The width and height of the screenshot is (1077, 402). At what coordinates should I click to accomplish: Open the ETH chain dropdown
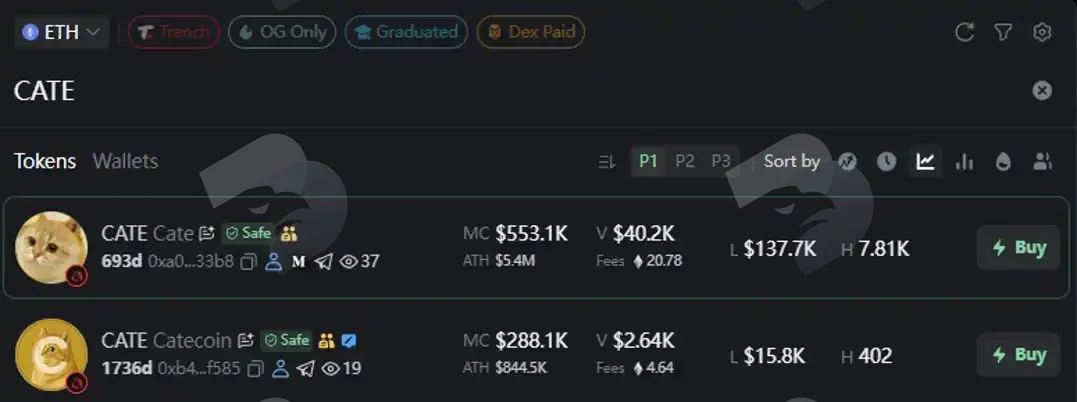[x=61, y=32]
